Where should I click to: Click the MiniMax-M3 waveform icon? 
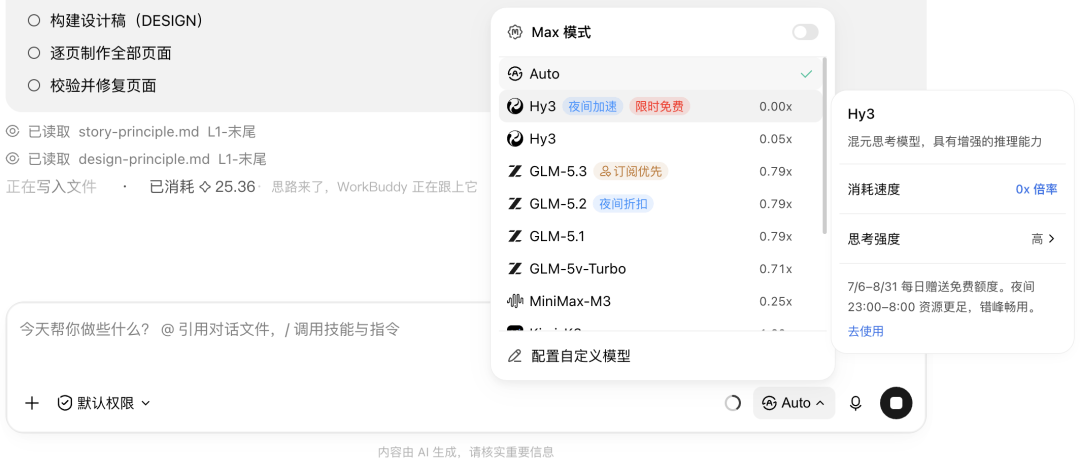pos(515,301)
